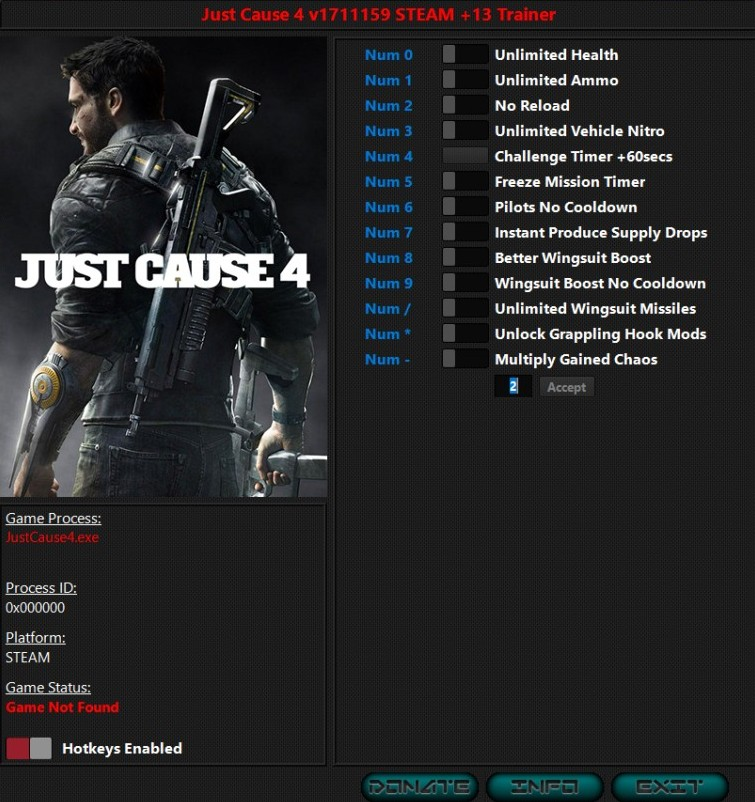Click the DONATE button
Viewport: 755px width, 802px height.
419,787
